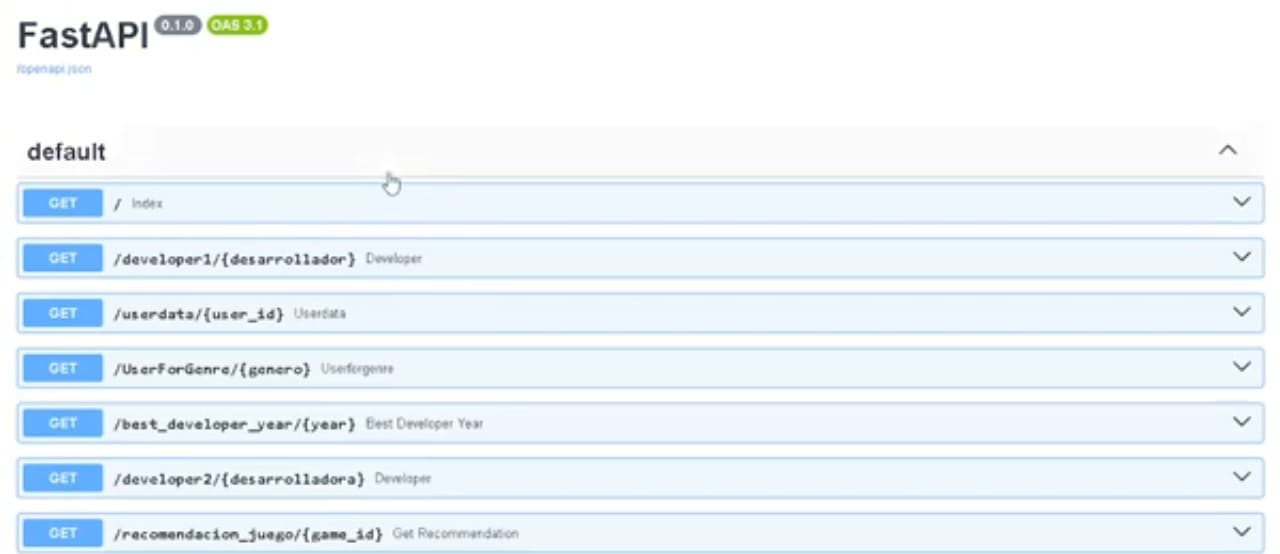Expand the /userdata/{user_id} endpoint chevron
The height and width of the screenshot is (554, 1280).
(x=1242, y=312)
